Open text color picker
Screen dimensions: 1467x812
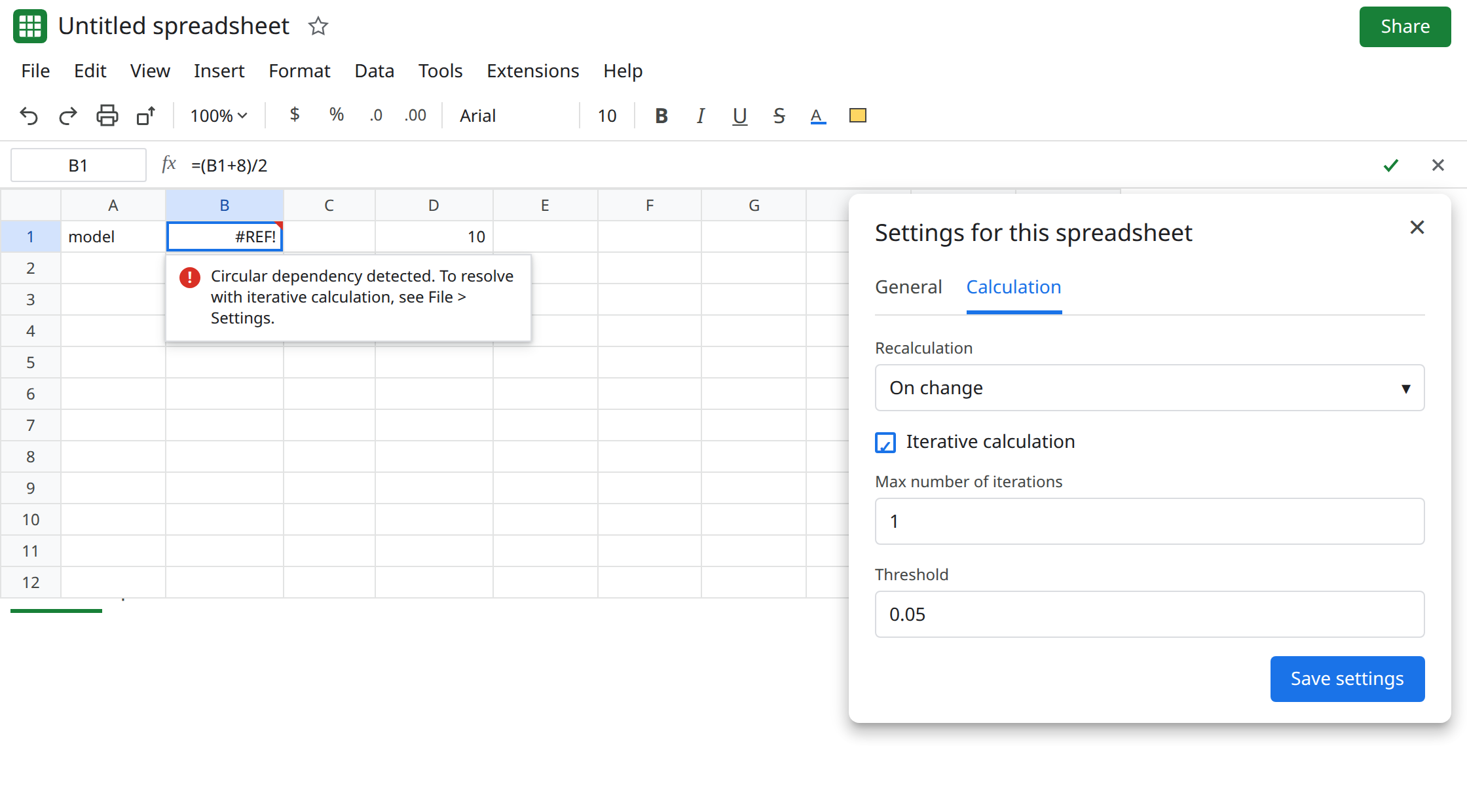tap(818, 116)
